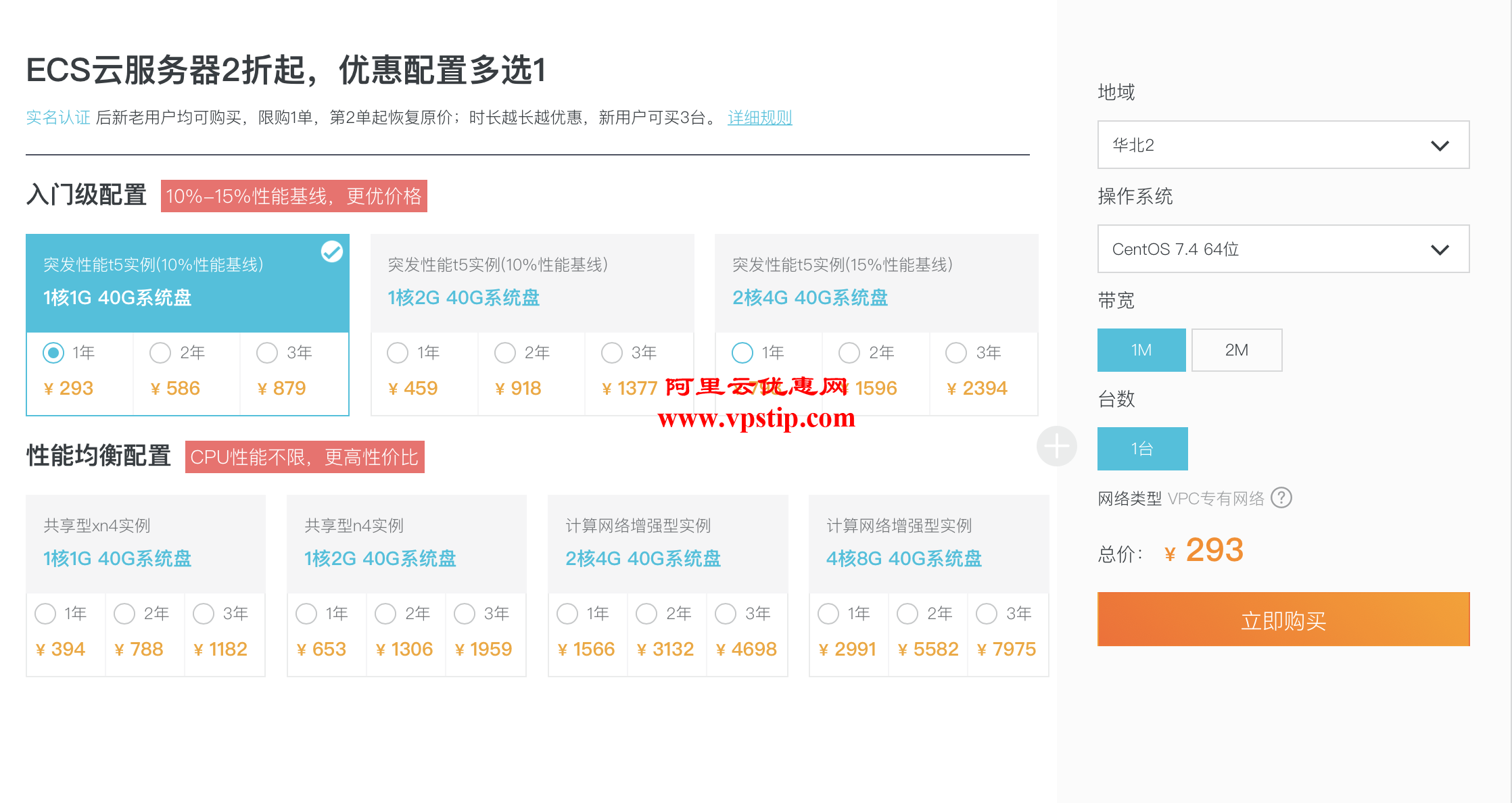Select the 计算网络增强型 4核8G card header
The height and width of the screenshot is (803, 1512).
click(929, 544)
